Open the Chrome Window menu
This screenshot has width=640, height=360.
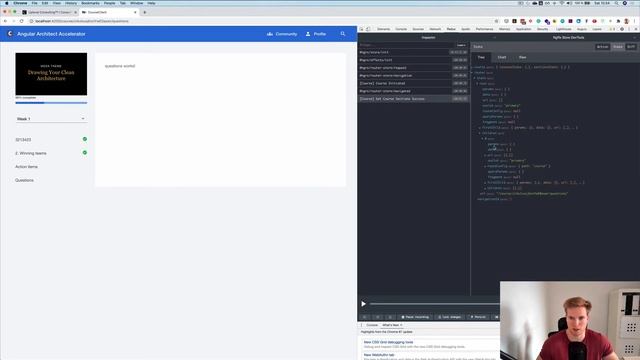[x=136, y=3]
